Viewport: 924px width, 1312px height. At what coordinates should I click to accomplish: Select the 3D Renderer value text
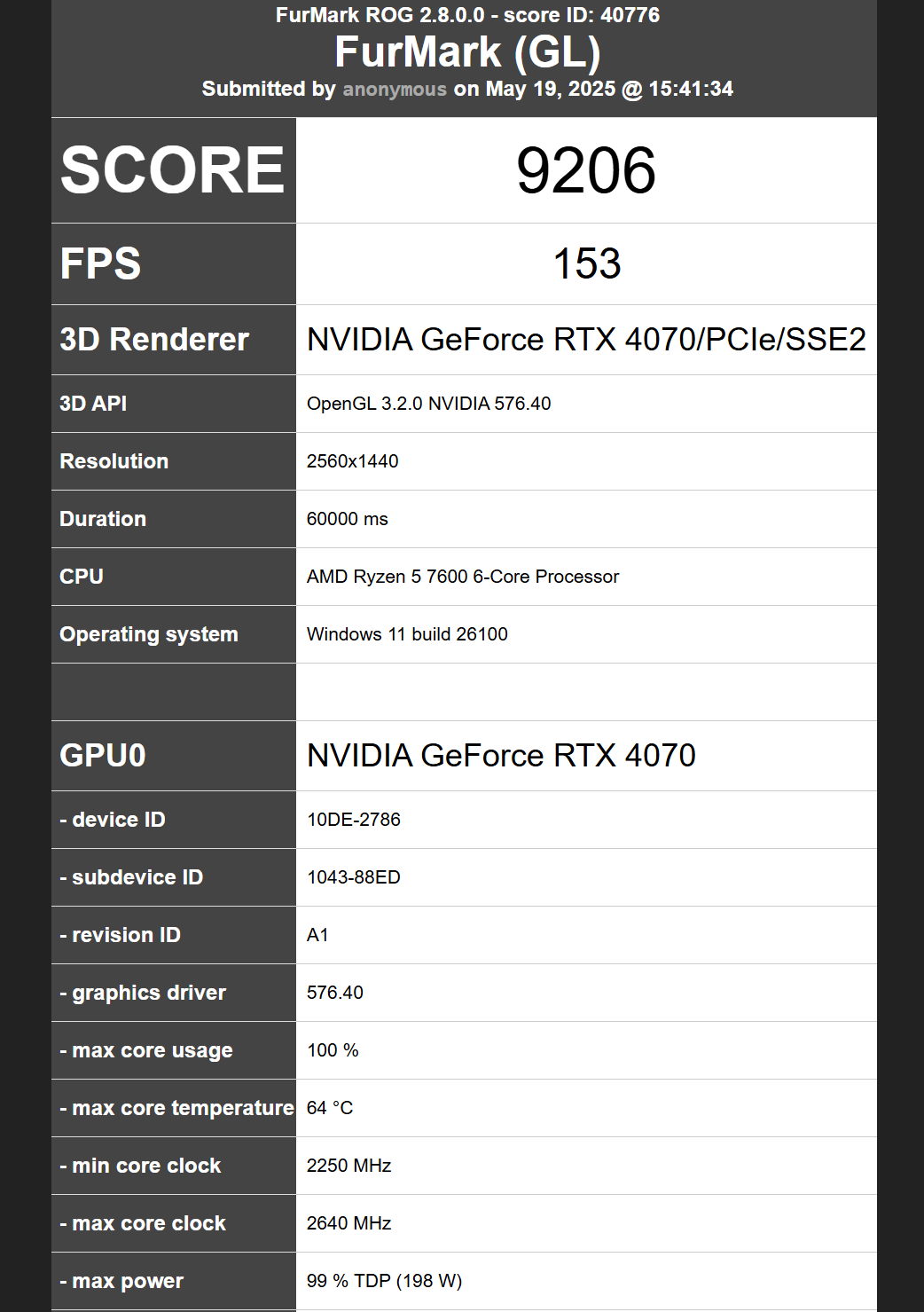[586, 340]
